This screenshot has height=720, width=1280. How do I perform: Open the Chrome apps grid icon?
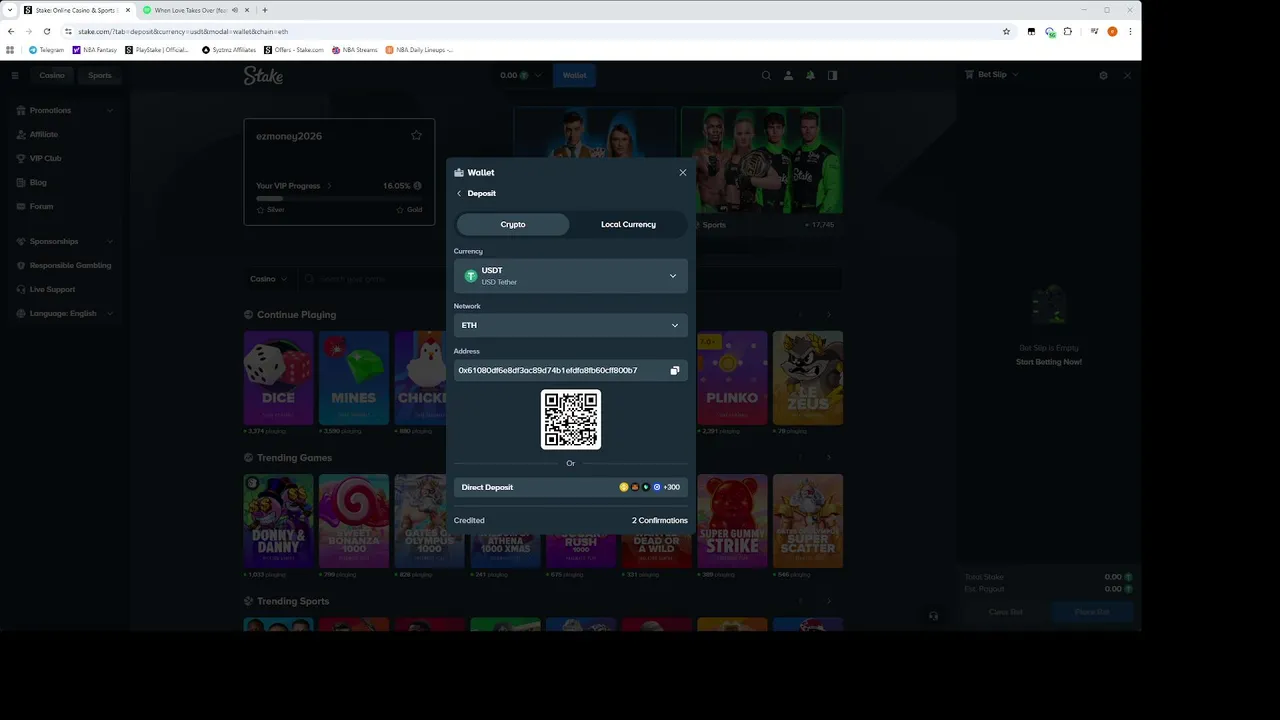click(10, 49)
